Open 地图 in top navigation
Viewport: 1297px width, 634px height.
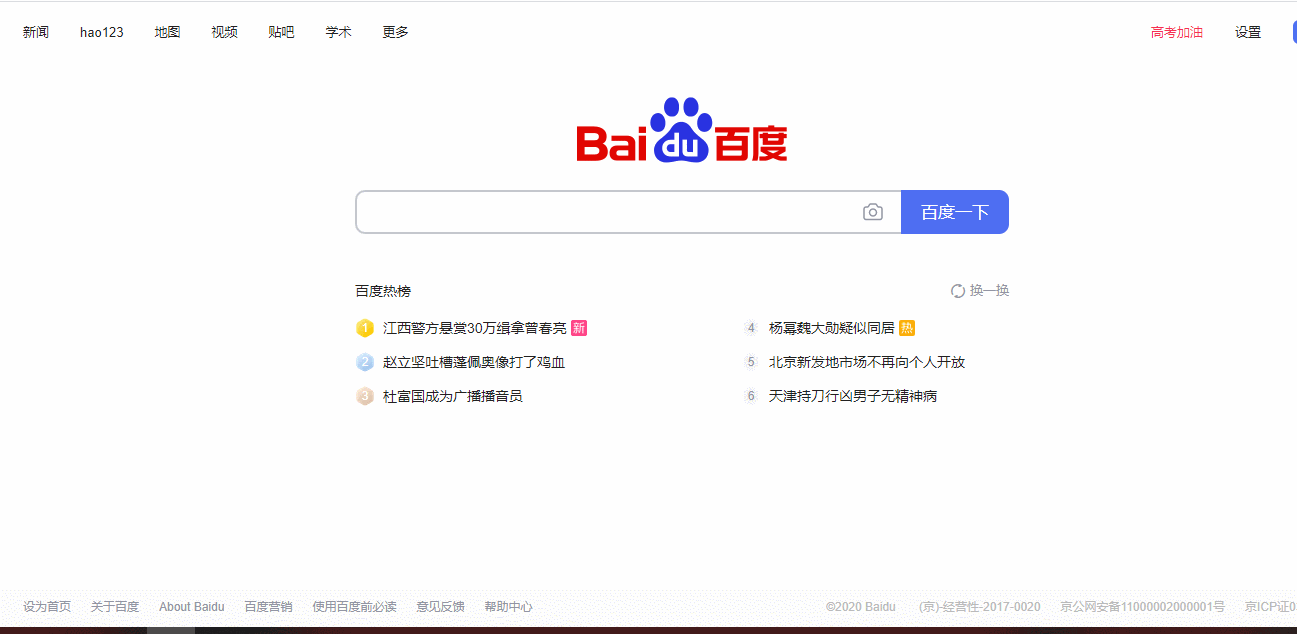(167, 32)
